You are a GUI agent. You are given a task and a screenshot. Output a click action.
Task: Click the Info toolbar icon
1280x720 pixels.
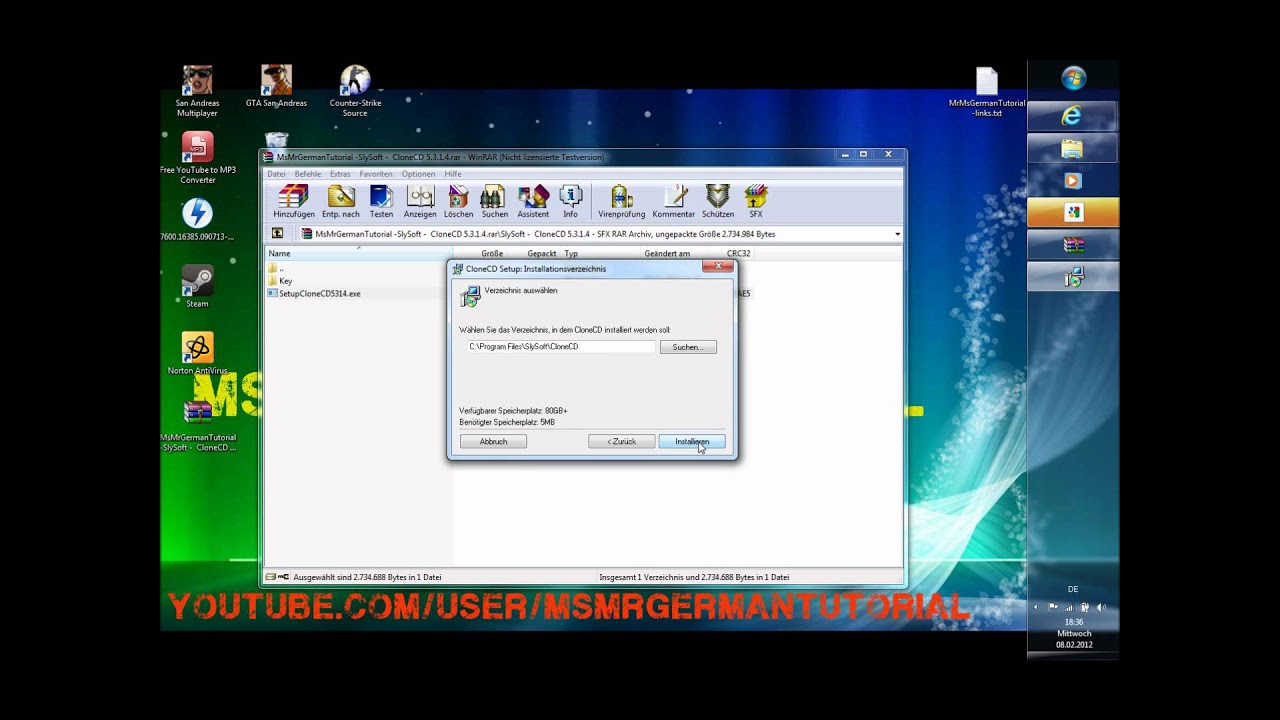pyautogui.click(x=570, y=201)
